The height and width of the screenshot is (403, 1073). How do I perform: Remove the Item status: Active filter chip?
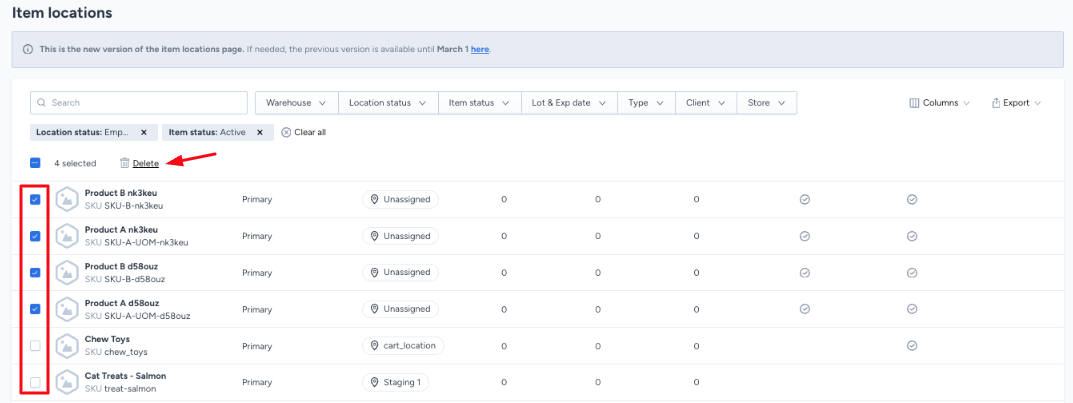(x=259, y=132)
